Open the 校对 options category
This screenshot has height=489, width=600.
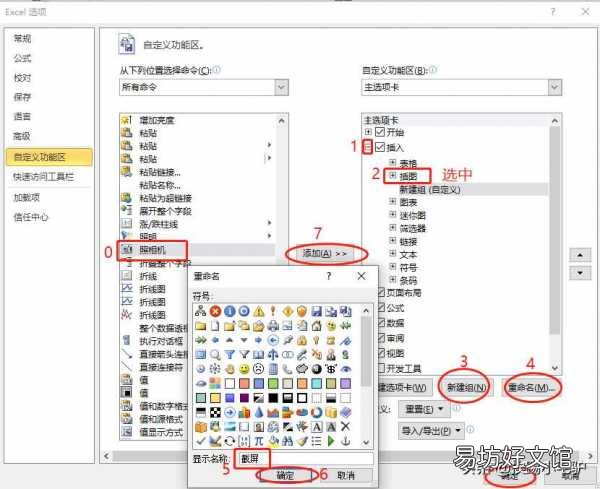point(49,78)
